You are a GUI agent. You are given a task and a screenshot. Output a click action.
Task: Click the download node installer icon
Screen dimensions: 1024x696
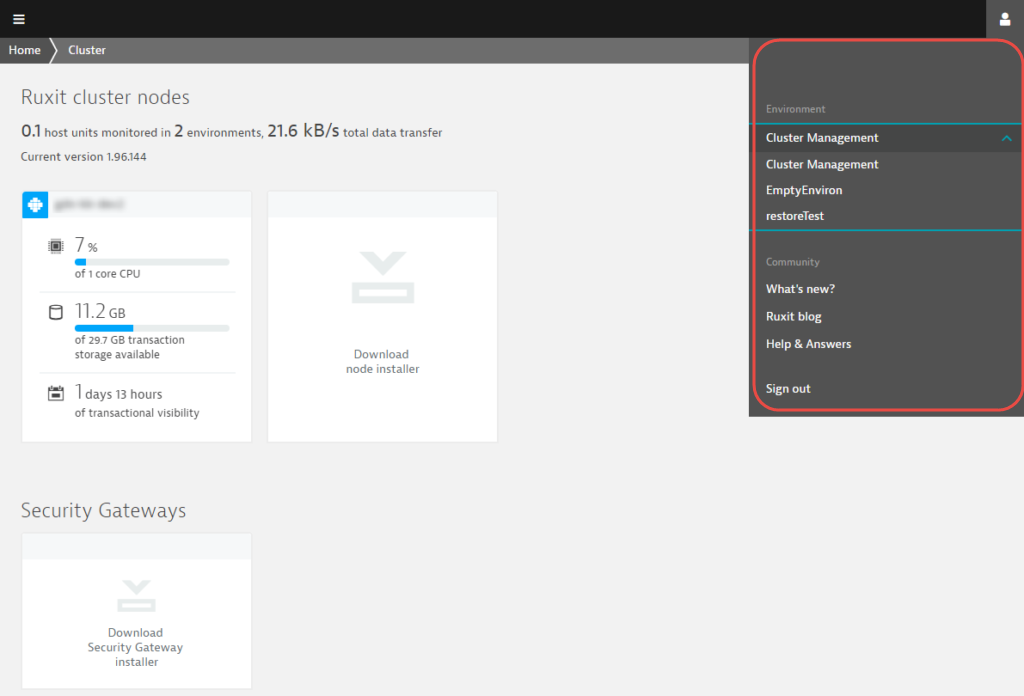(x=383, y=277)
